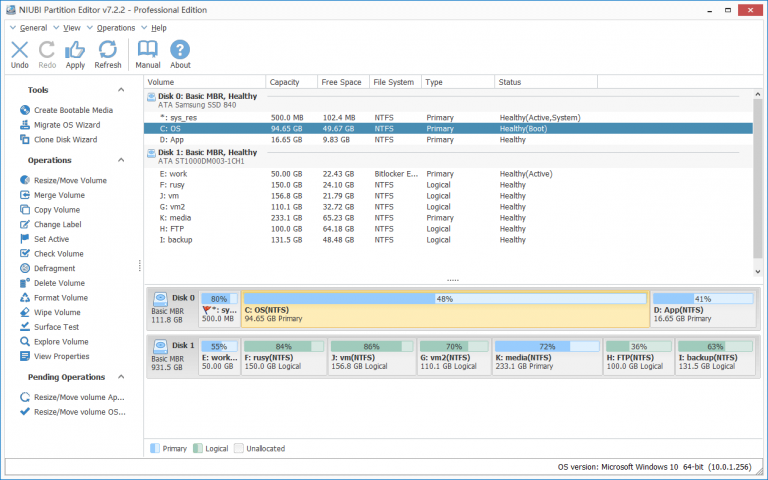
Task: Click volume list scrollbar up arrow
Action: pos(758,94)
